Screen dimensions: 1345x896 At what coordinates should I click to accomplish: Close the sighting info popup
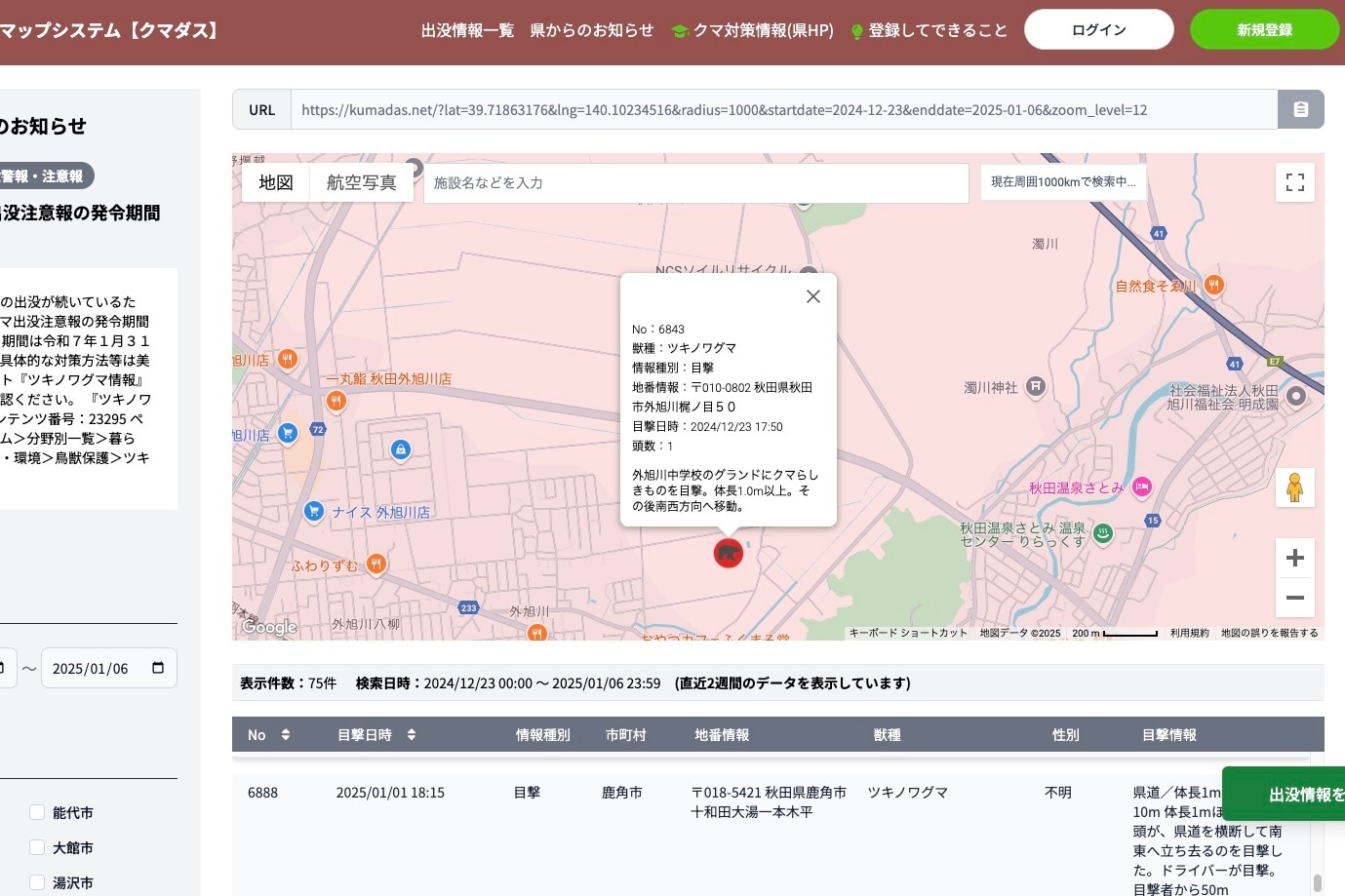[x=812, y=296]
